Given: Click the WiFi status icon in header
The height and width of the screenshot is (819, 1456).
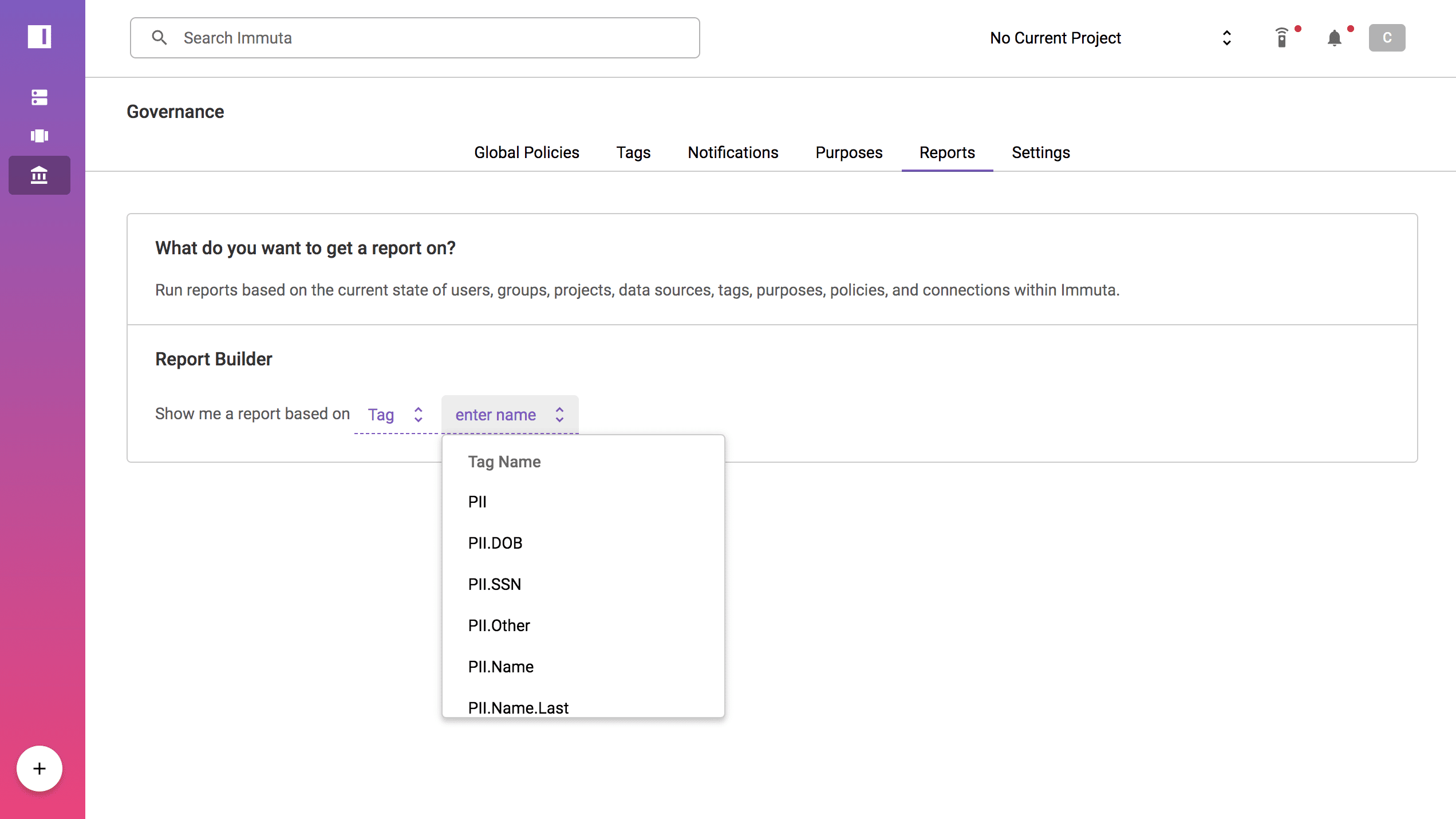Looking at the screenshot, I should pyautogui.click(x=1282, y=38).
